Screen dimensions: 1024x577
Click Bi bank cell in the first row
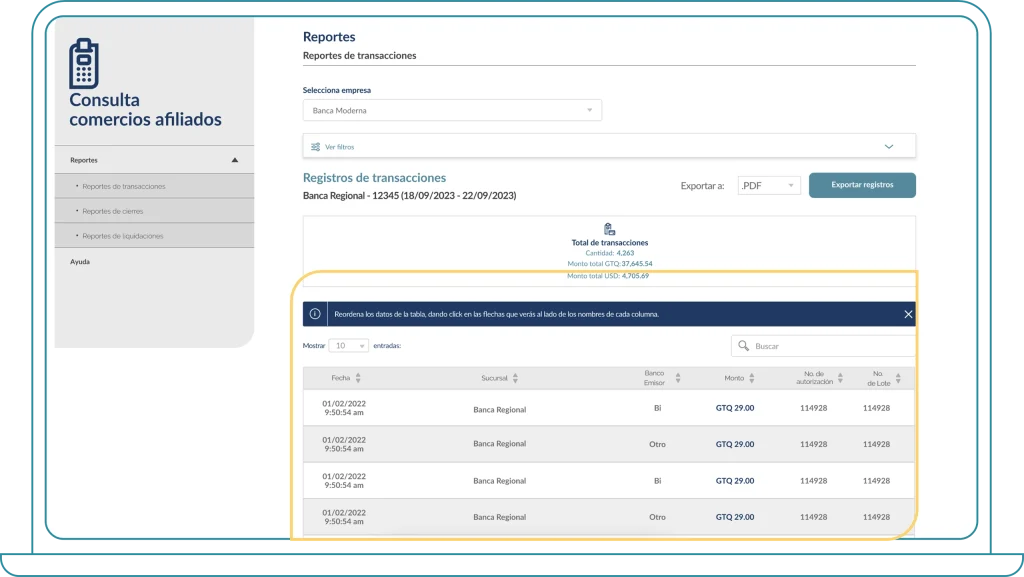[x=658, y=408]
